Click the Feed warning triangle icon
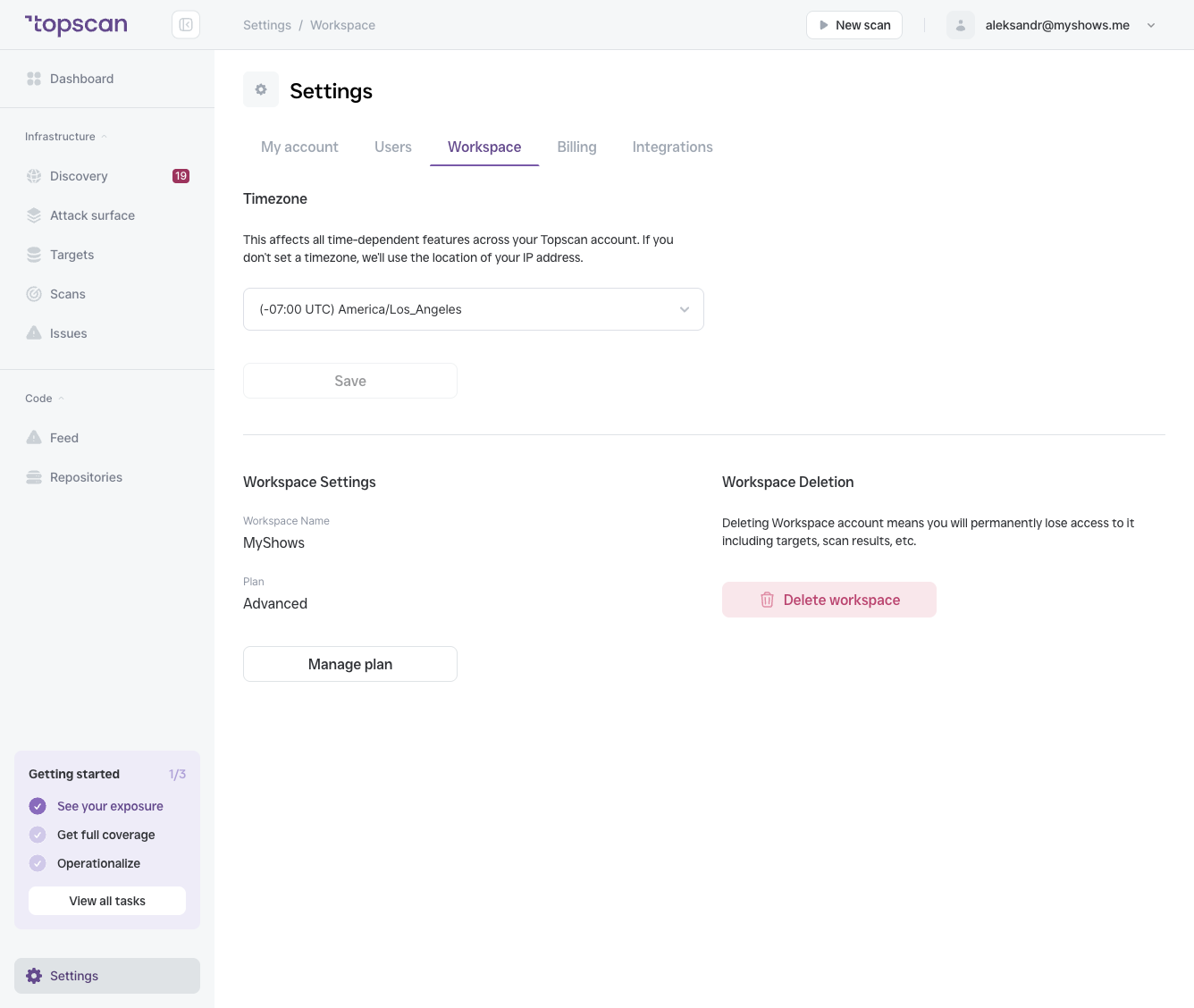1194x1008 pixels. 34,438
